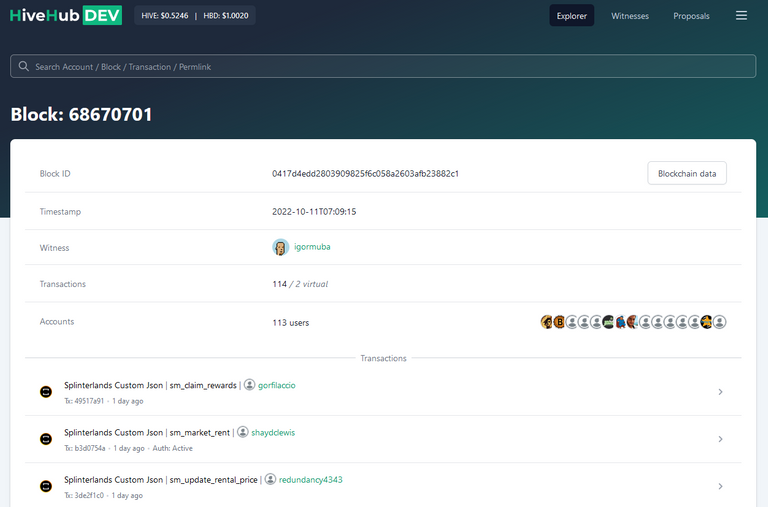Viewport: 768px width, 507px height.
Task: Click 'Tx: 3de2f1c0' transaction ID text
Action: pyautogui.click(x=84, y=495)
